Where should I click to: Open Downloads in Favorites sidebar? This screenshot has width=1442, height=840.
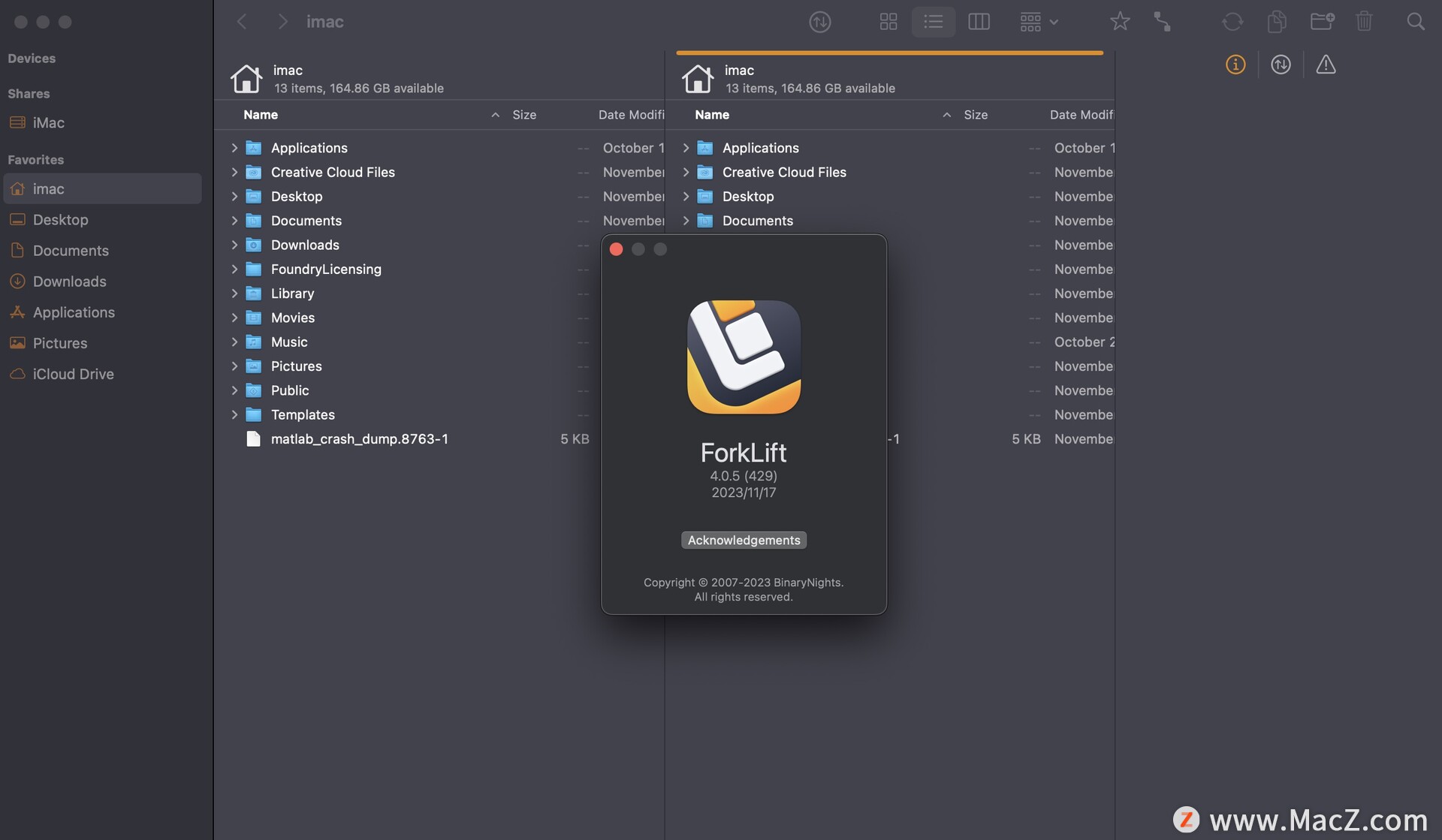point(102,281)
